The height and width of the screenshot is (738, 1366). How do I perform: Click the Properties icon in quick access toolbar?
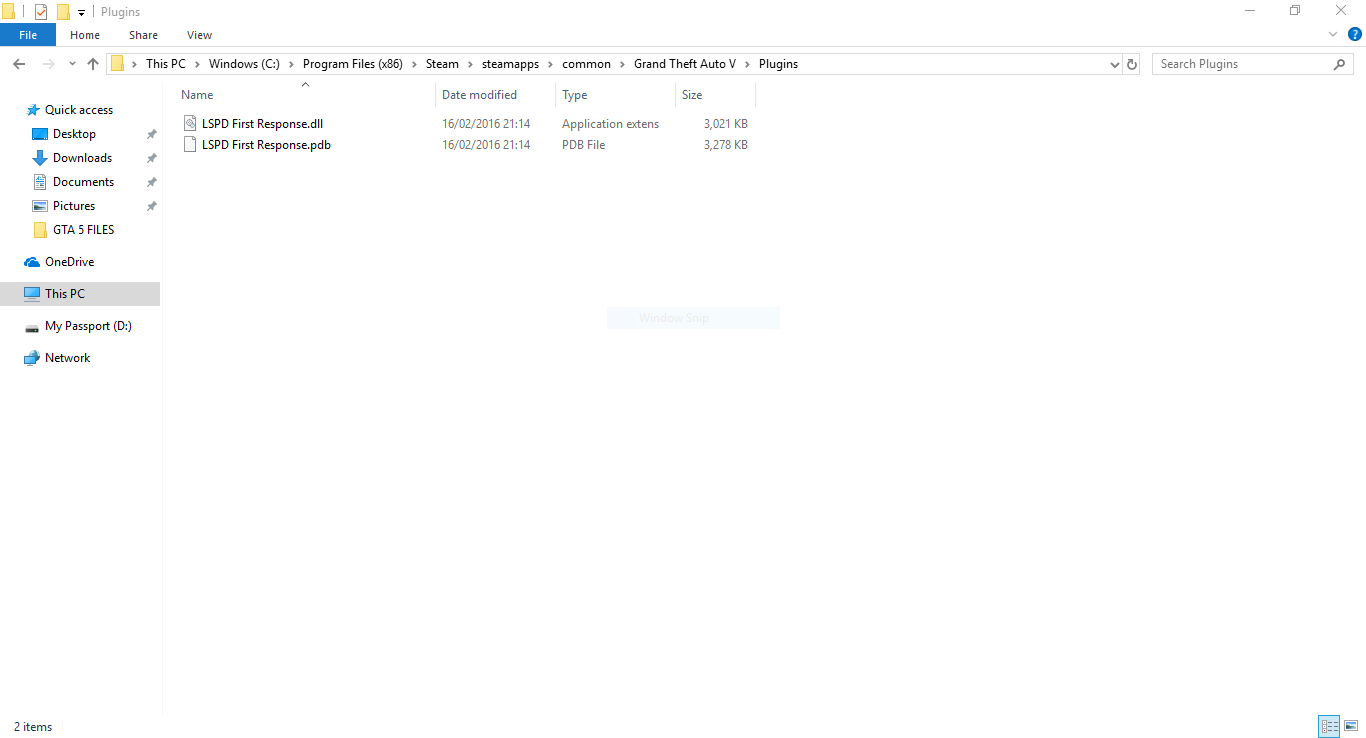tap(41, 12)
